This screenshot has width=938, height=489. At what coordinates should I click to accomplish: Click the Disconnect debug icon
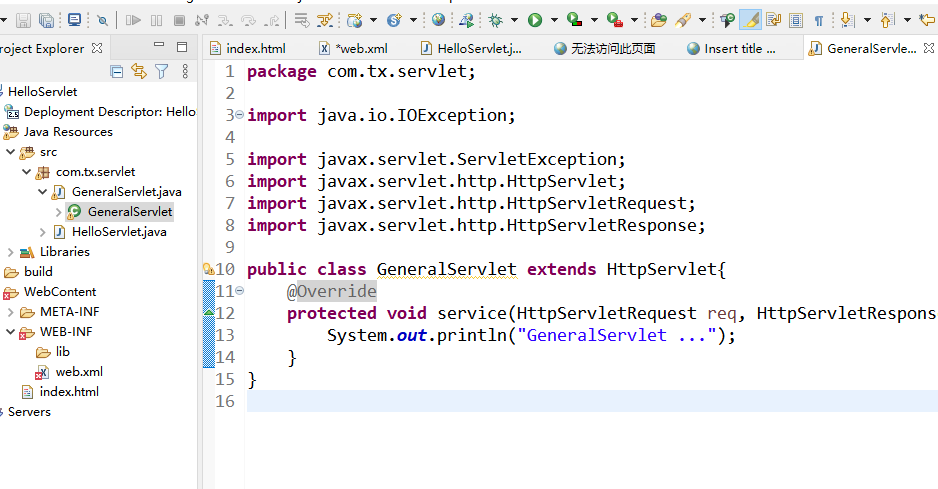pos(202,21)
